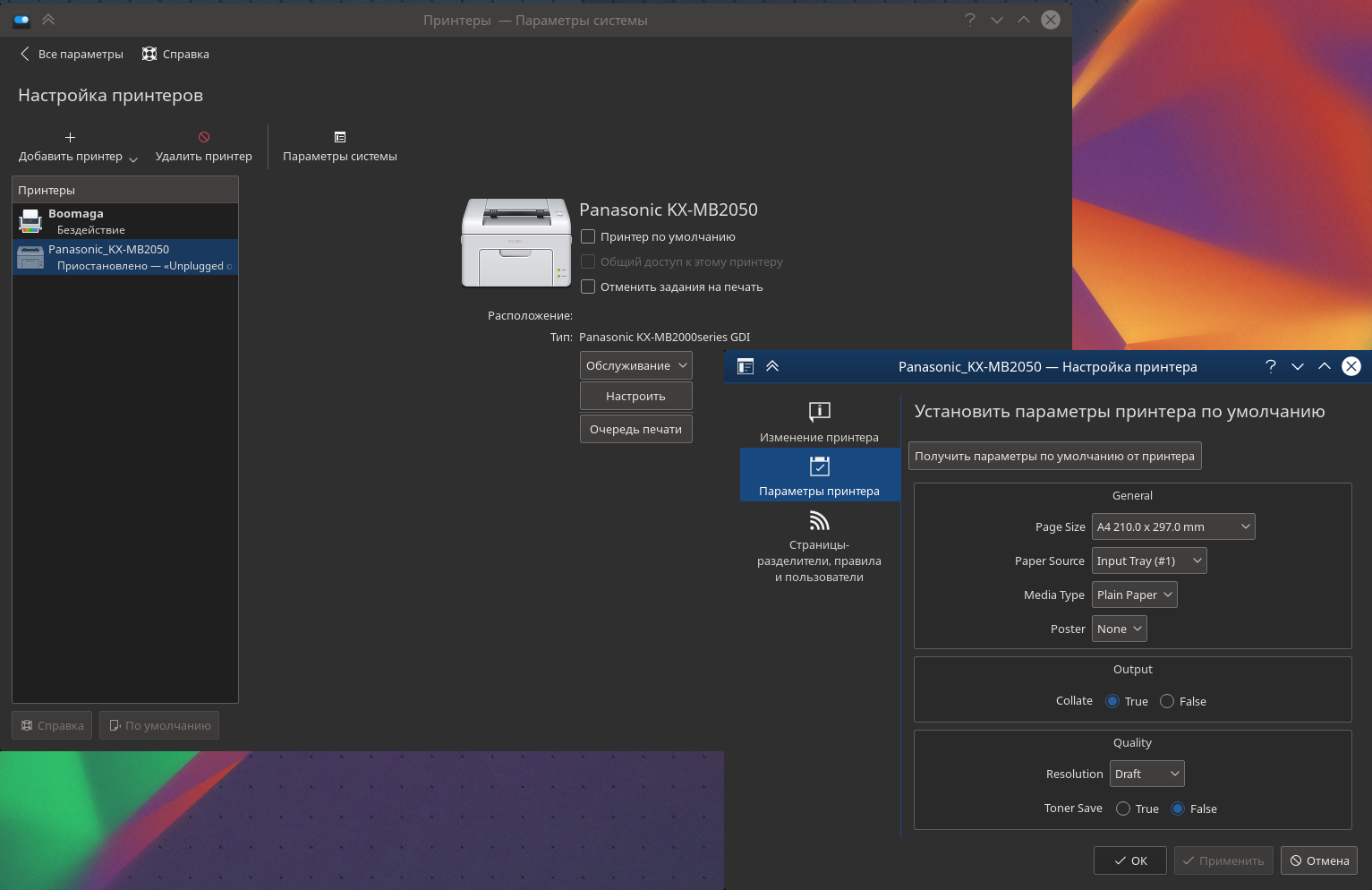Click the Изменение принтера info icon
Image resolution: width=1372 pixels, height=890 pixels.
[x=820, y=412]
